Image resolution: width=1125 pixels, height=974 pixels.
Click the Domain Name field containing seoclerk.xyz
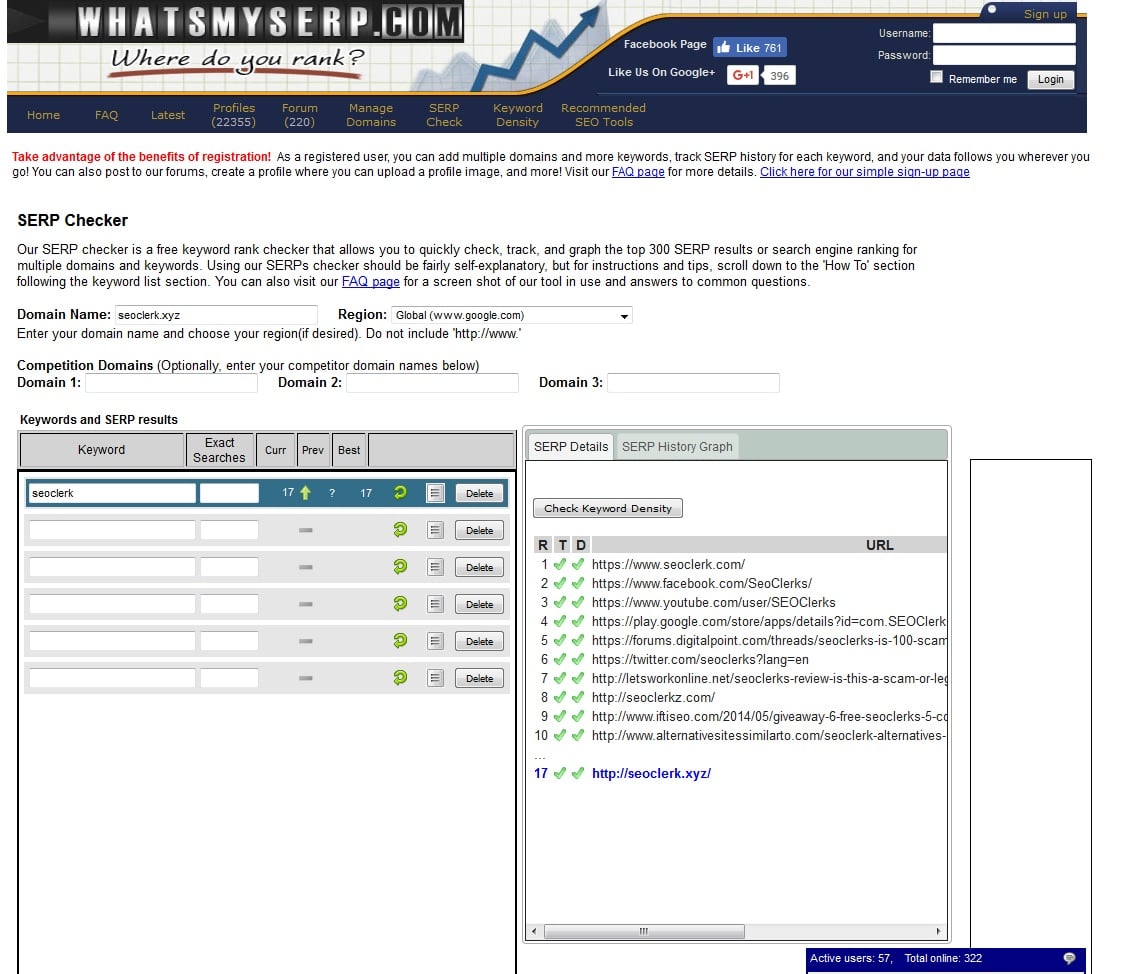point(216,315)
